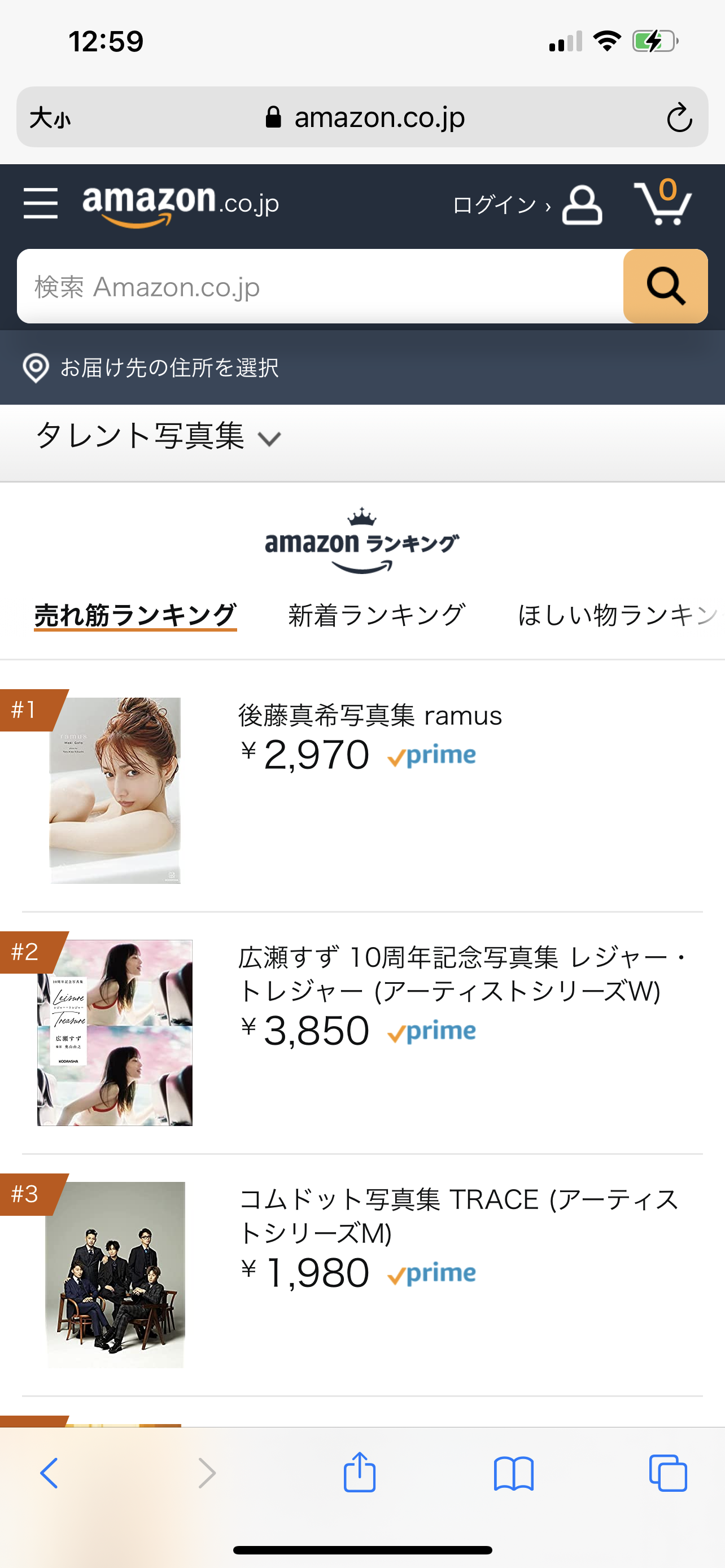Viewport: 725px width, 1568px height.
Task: Open 後藤真希写真集 ramus product link
Action: pyautogui.click(x=369, y=716)
